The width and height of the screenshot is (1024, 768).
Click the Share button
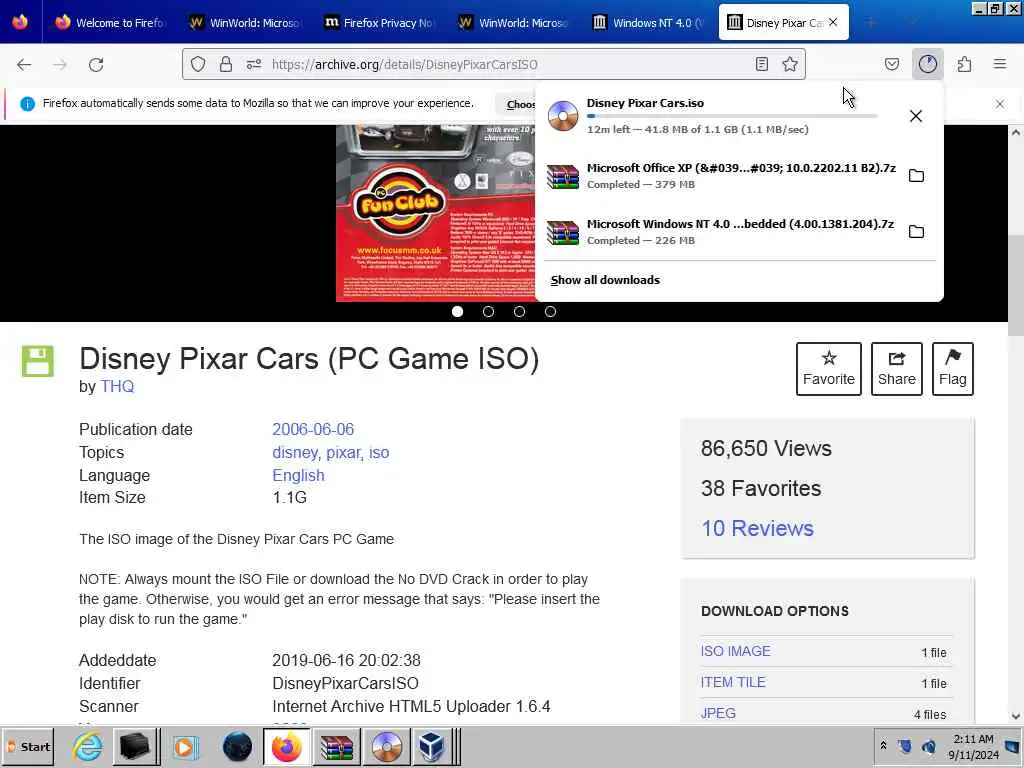[897, 369]
